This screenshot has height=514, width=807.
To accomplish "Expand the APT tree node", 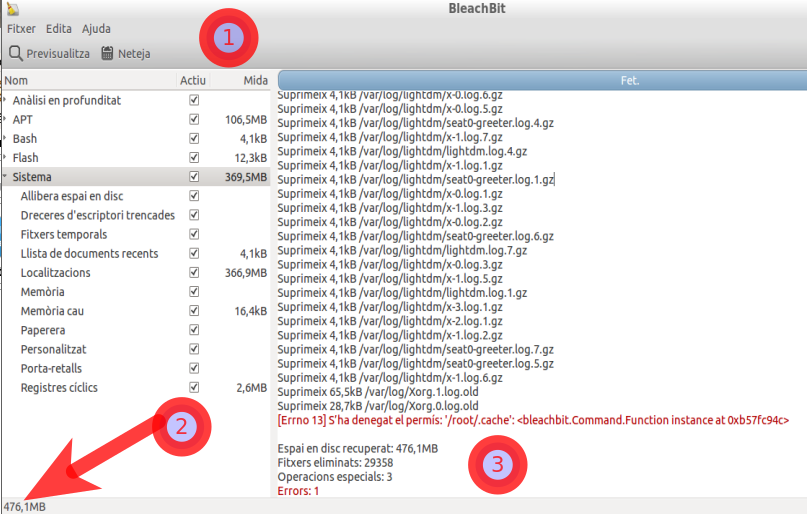I will pos(5,119).
